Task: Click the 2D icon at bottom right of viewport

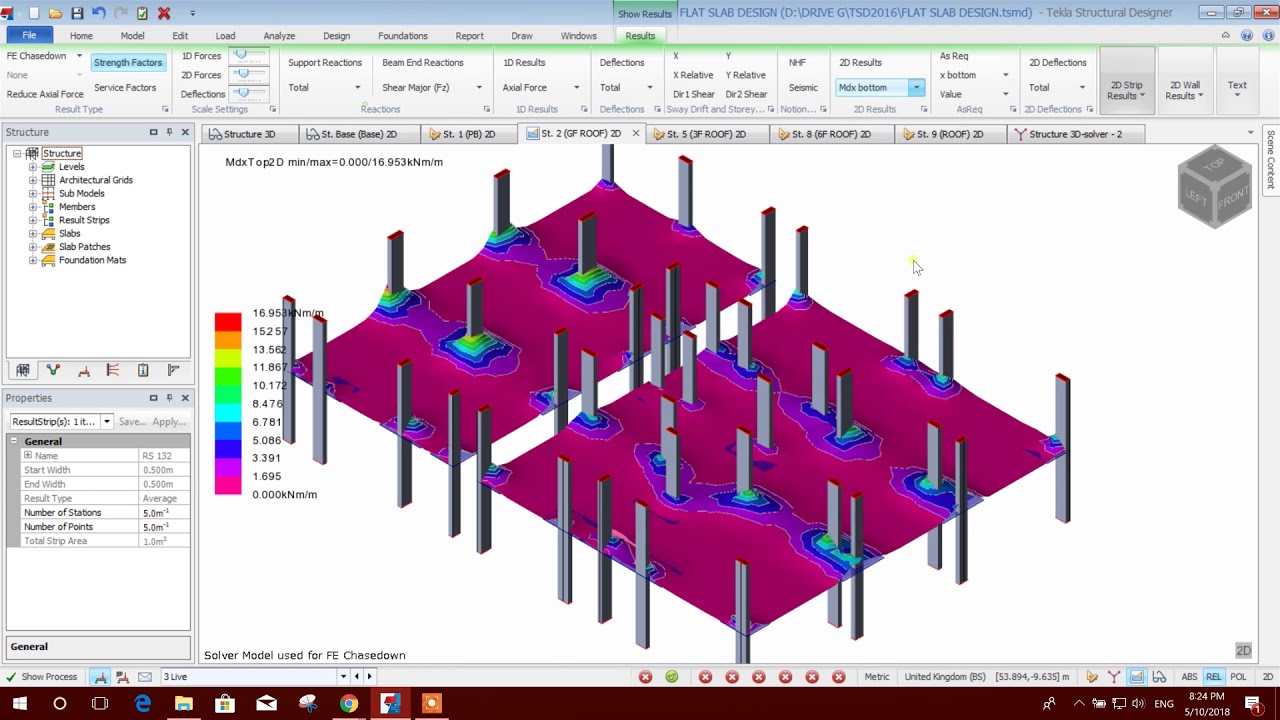Action: [x=1243, y=650]
